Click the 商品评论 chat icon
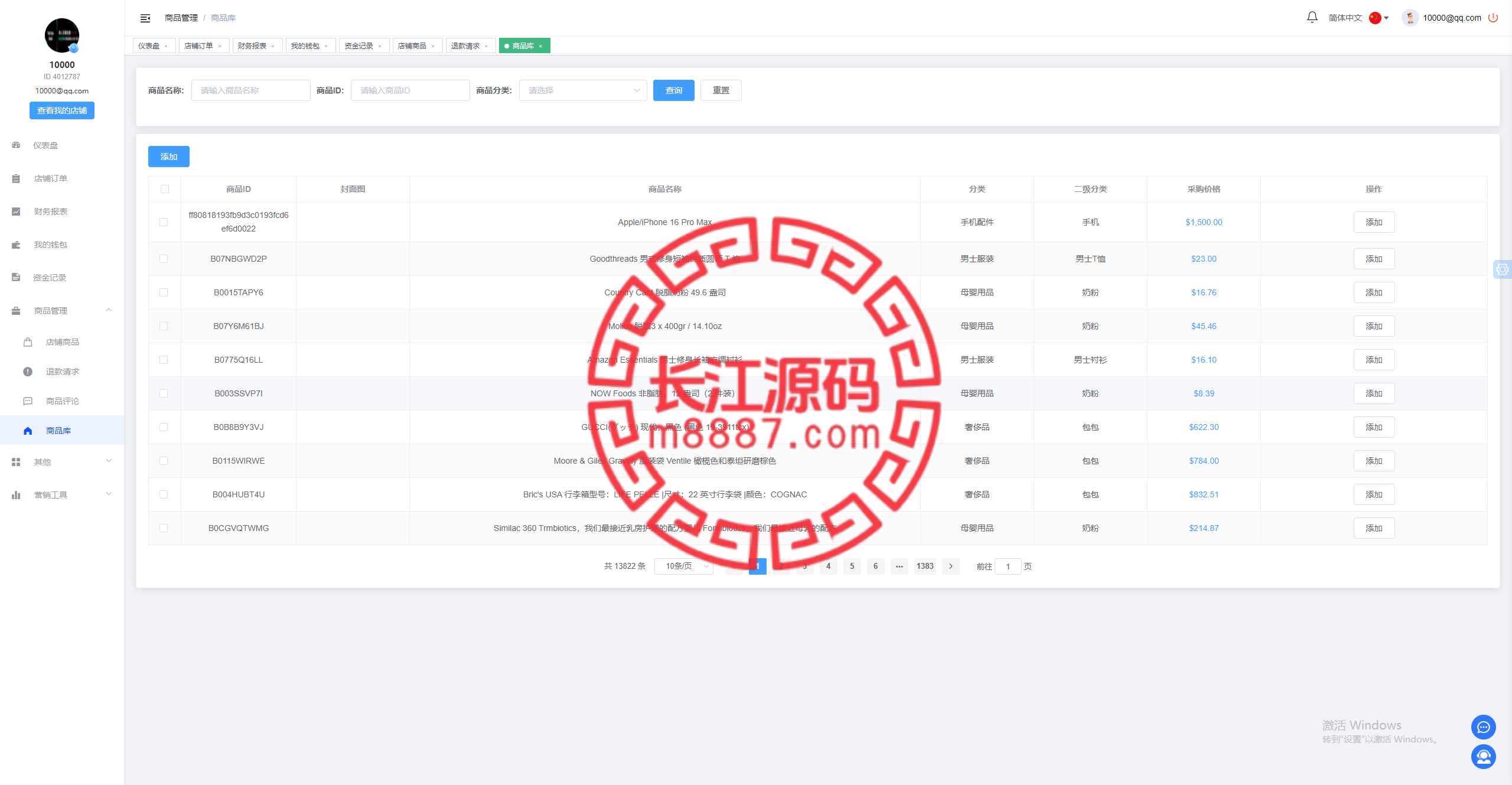The width and height of the screenshot is (1512, 785). point(28,401)
